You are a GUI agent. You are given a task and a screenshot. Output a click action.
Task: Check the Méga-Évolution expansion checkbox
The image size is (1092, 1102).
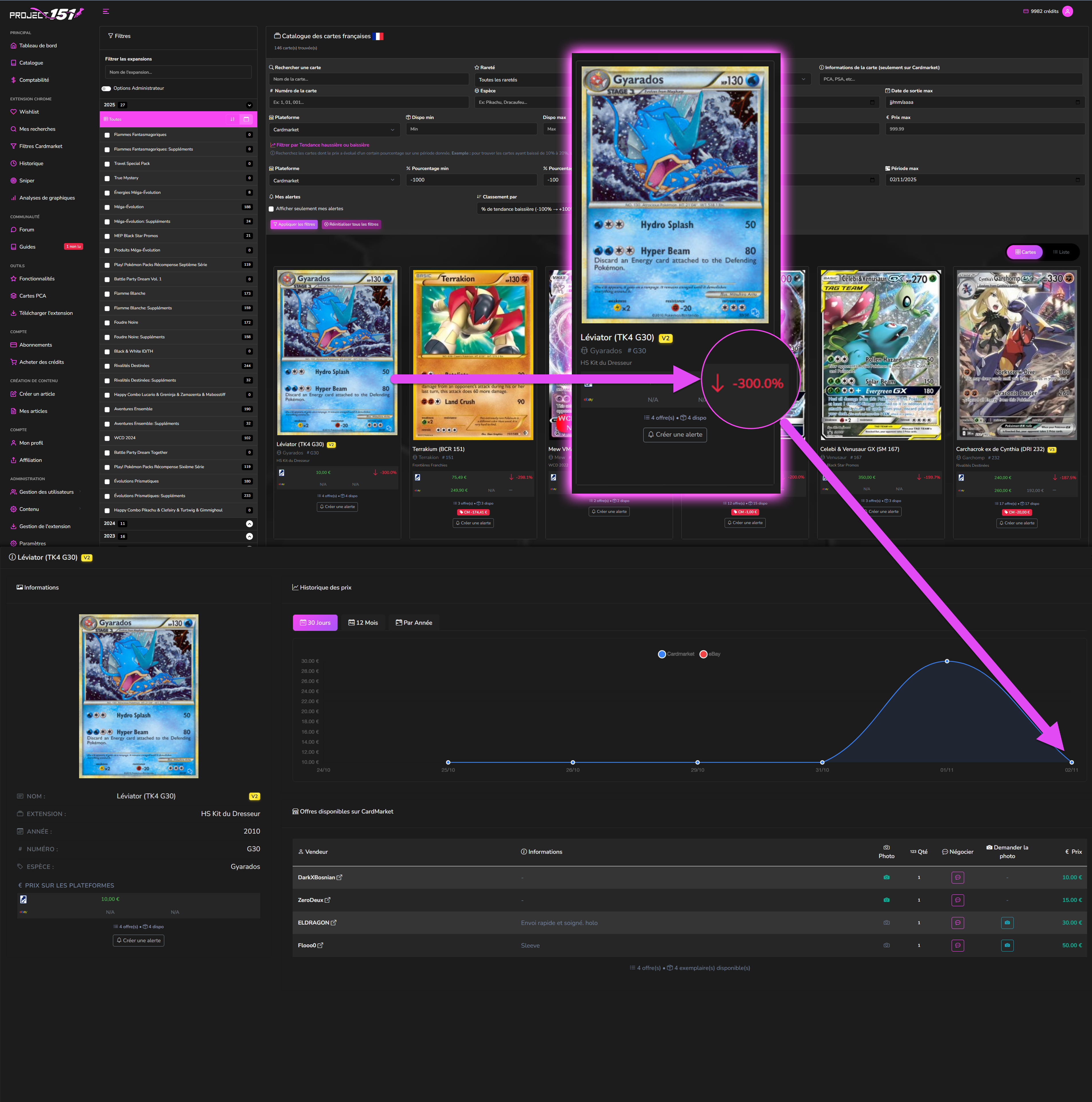107,207
